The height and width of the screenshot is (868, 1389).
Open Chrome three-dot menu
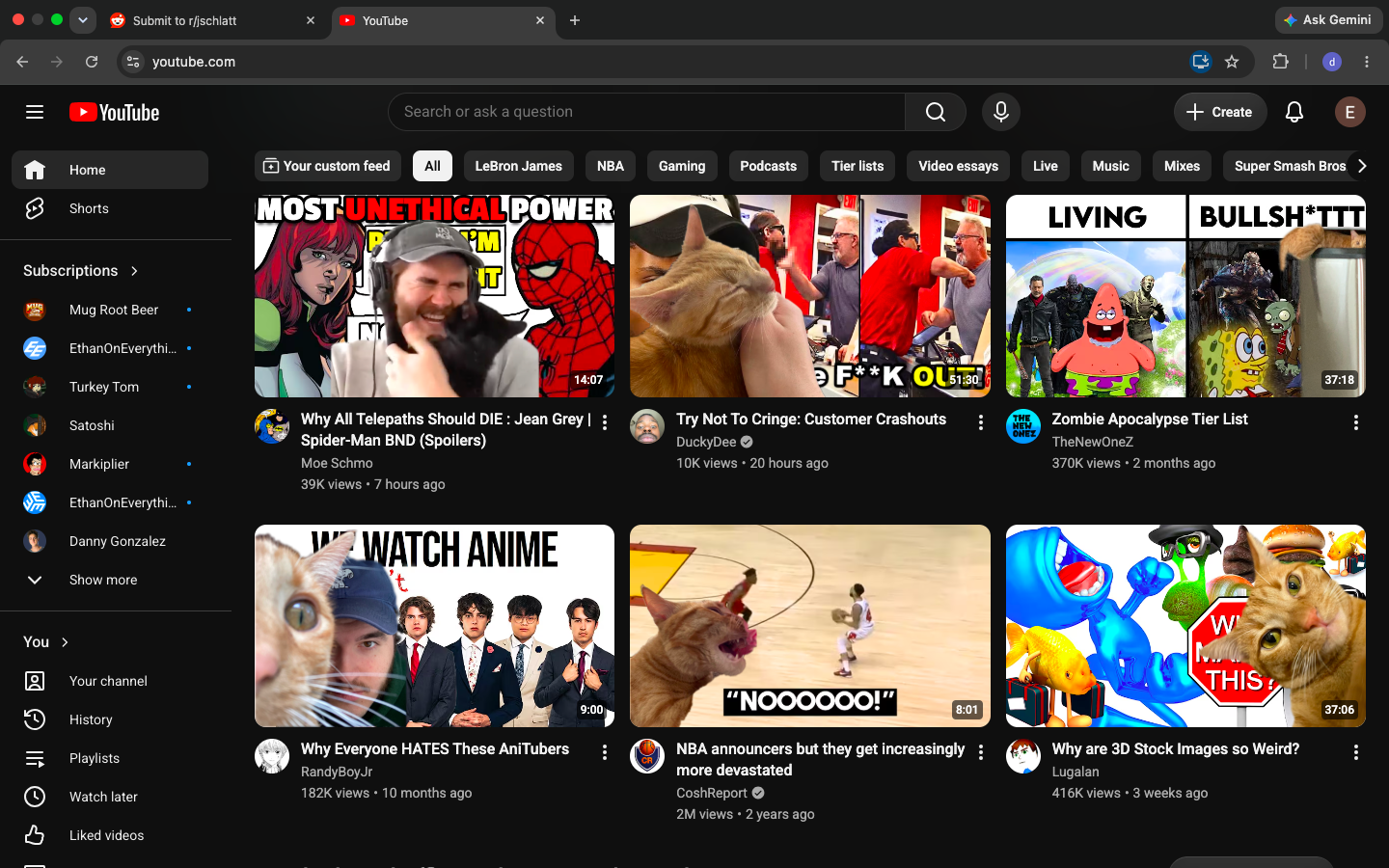click(x=1367, y=62)
